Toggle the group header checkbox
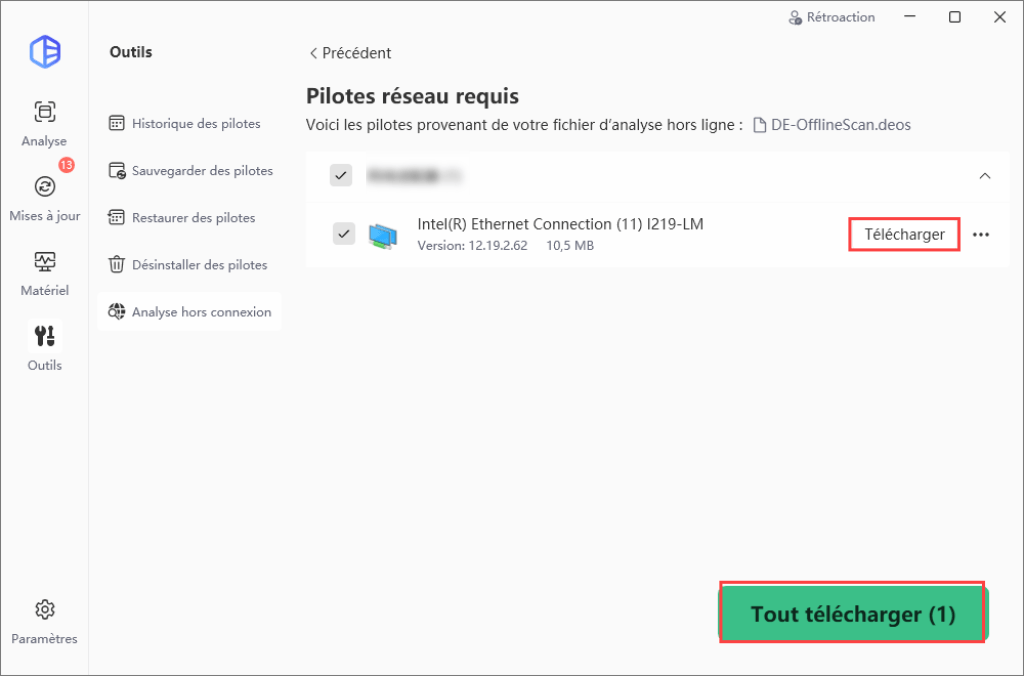Image resolution: width=1024 pixels, height=676 pixels. click(x=341, y=175)
